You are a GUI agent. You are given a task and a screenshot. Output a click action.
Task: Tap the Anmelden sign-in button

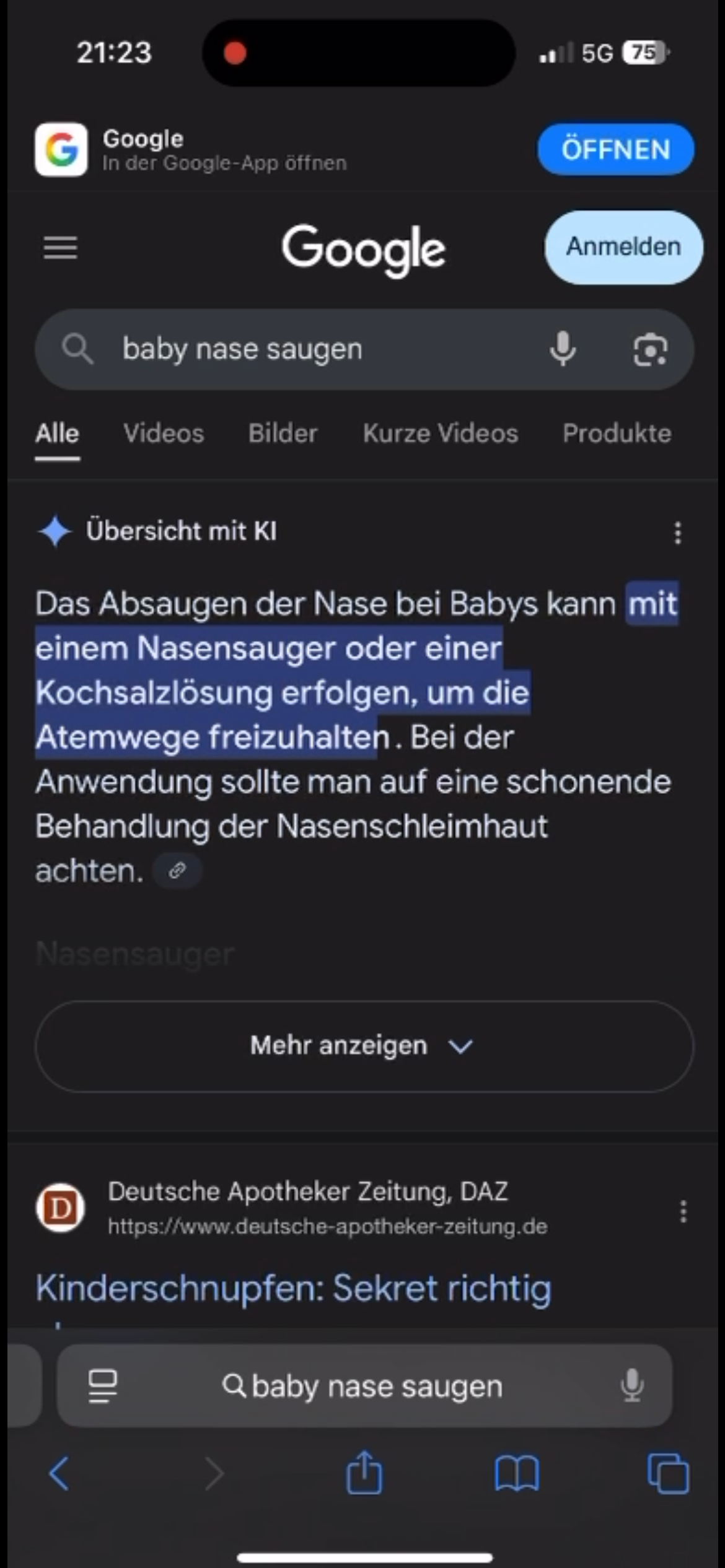[623, 247]
